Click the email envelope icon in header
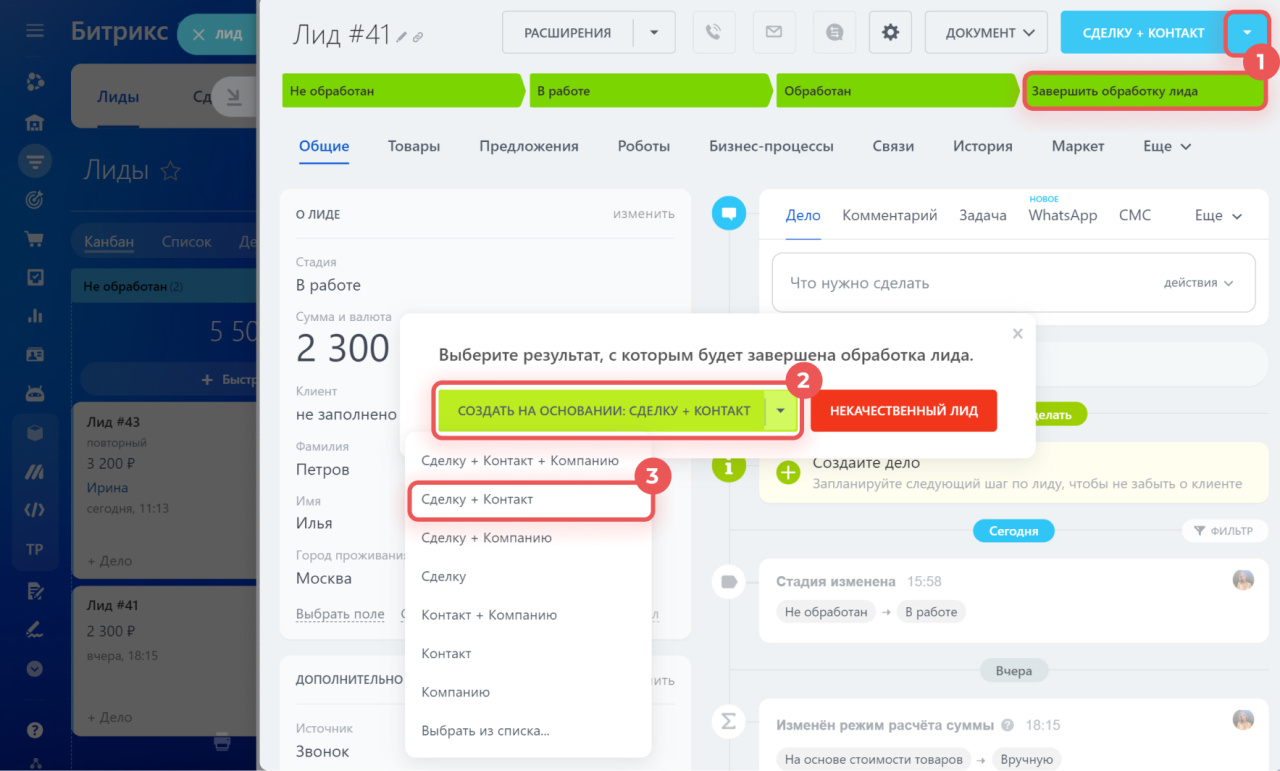The width and height of the screenshot is (1280, 771). (773, 32)
